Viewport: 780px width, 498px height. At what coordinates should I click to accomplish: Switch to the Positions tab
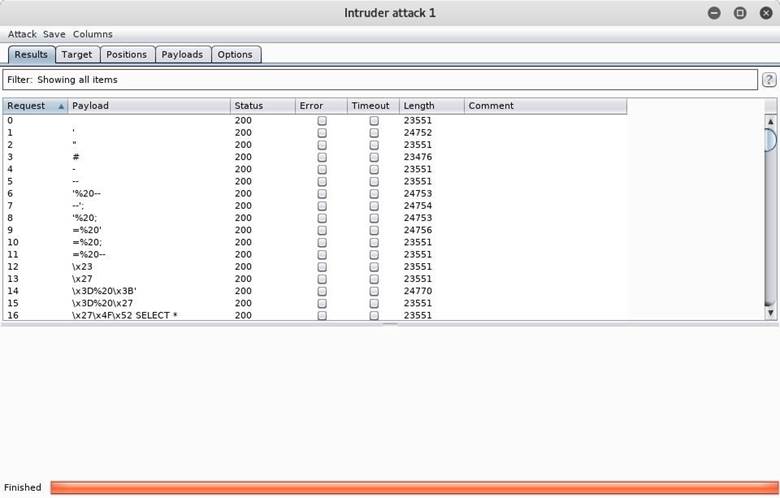(126, 55)
